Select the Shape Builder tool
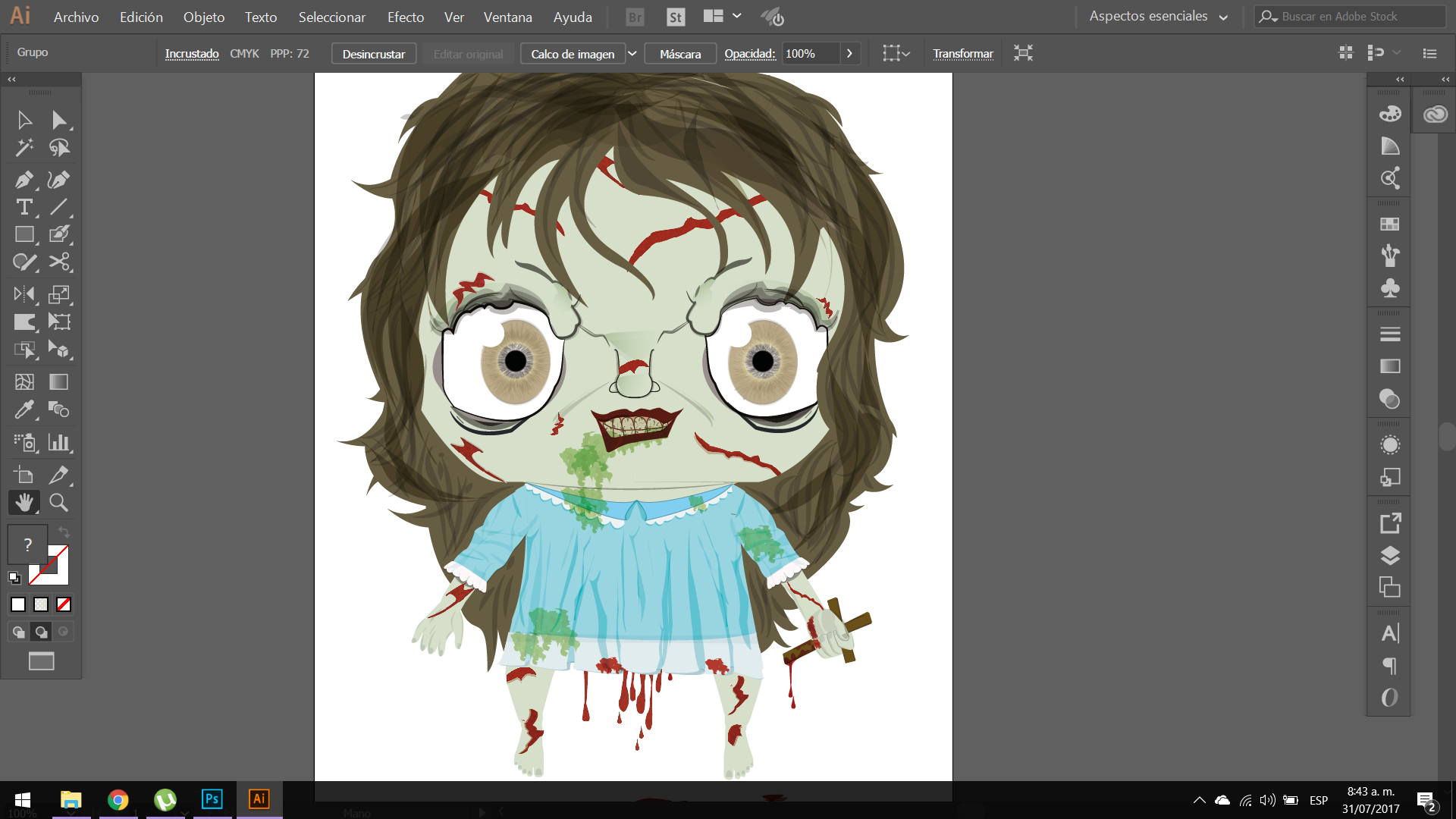This screenshot has width=1456, height=819. [x=24, y=350]
